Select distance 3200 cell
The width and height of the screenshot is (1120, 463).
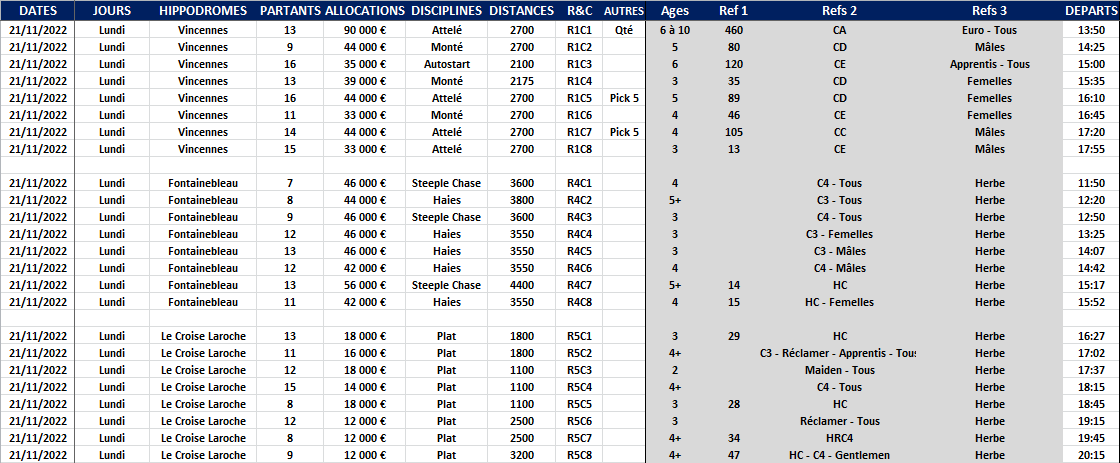point(522,455)
